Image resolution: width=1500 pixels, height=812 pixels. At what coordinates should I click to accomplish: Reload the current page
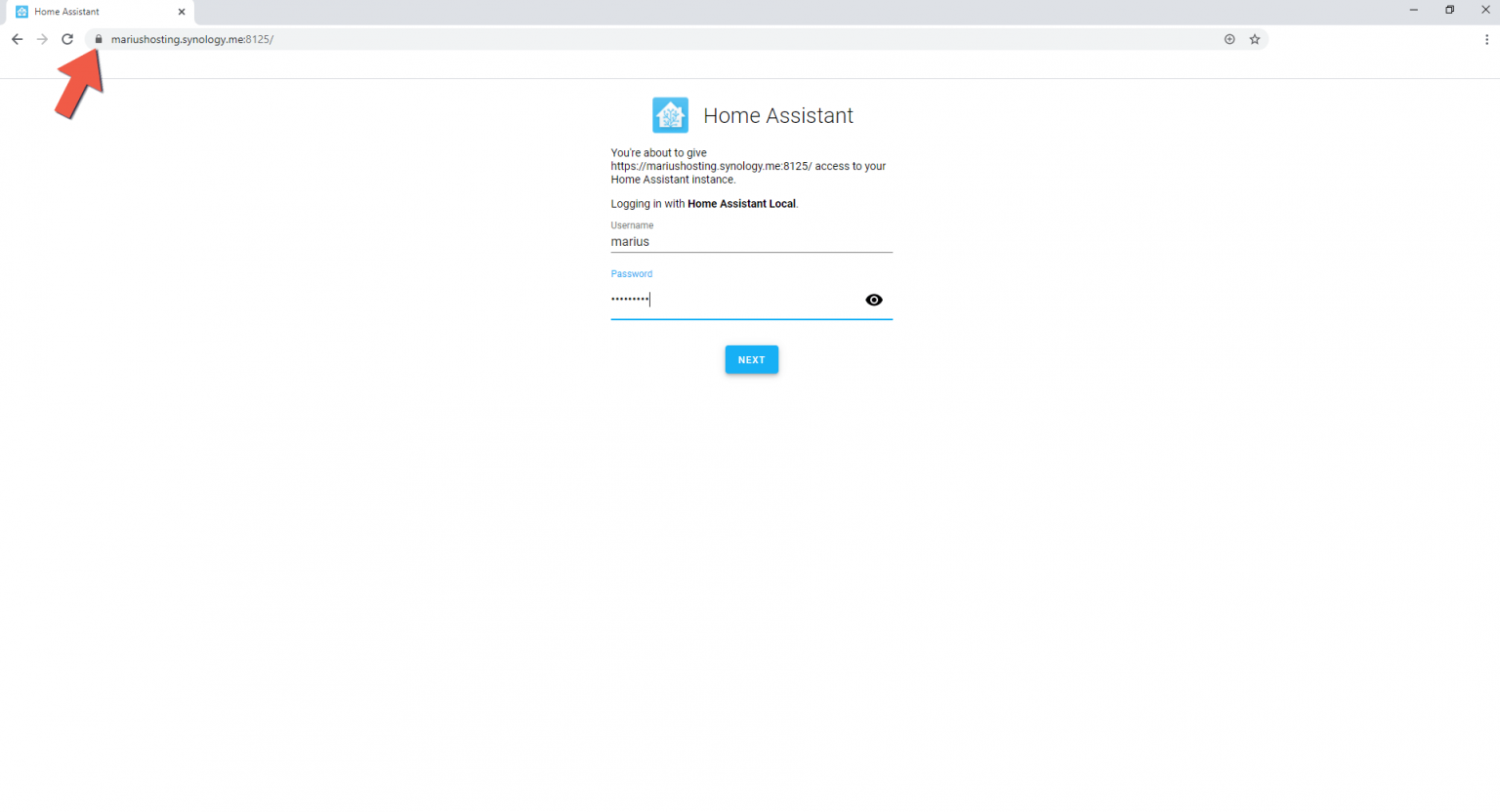(x=67, y=39)
